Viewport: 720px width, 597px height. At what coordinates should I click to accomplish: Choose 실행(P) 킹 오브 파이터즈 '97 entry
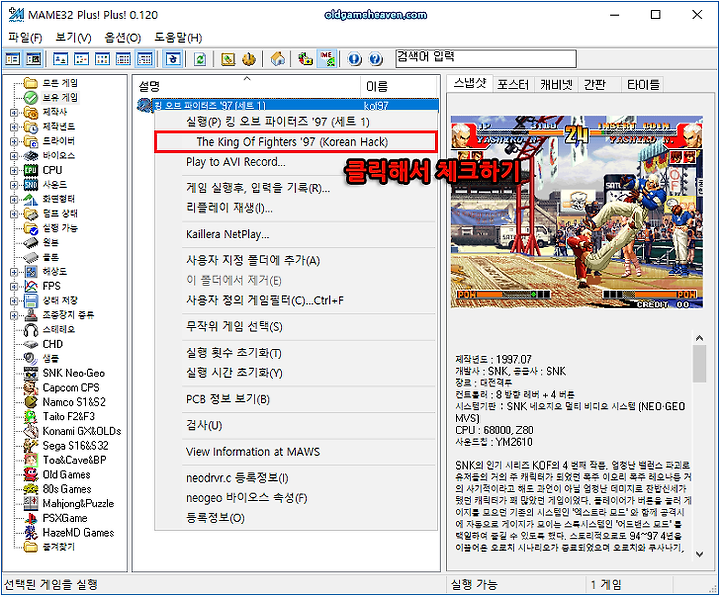[x=296, y=122]
